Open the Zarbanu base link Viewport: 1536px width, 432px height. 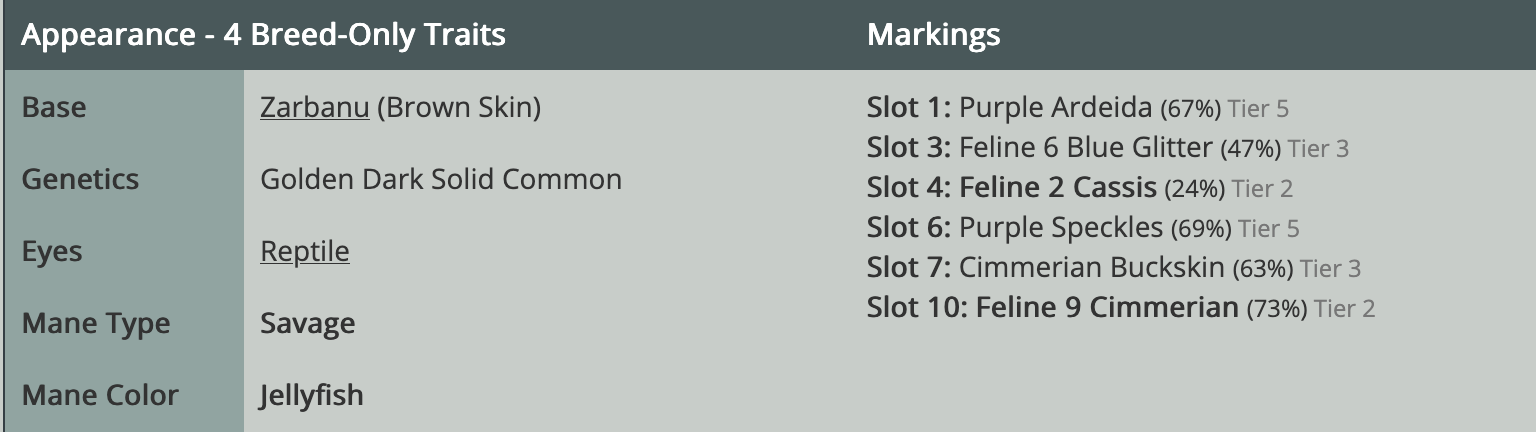314,107
